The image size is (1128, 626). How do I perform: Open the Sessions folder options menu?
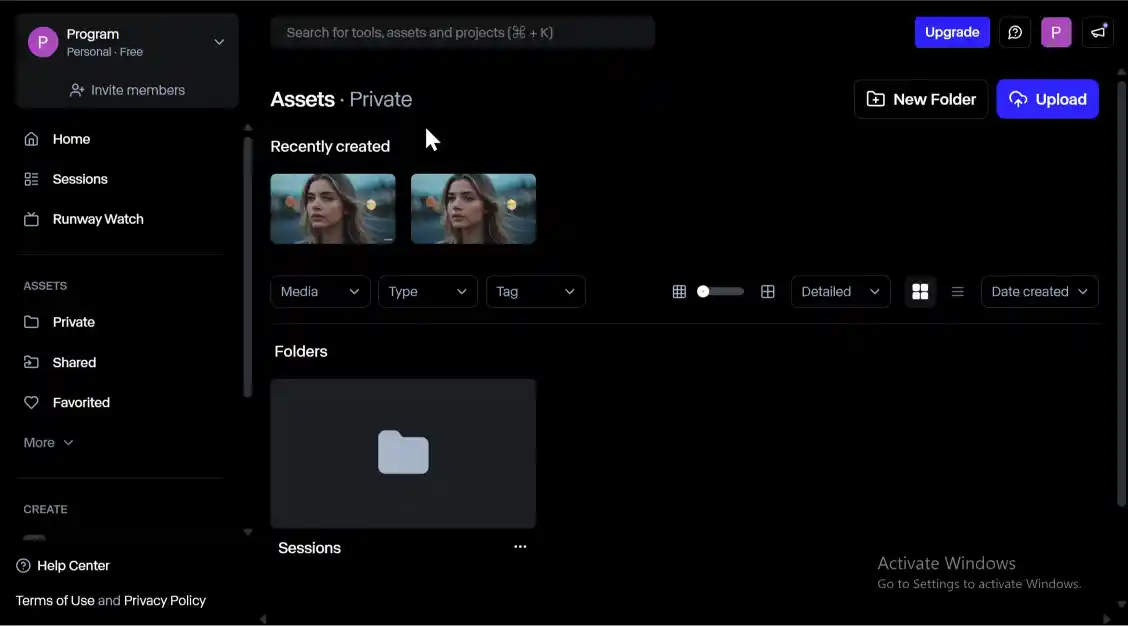click(520, 547)
